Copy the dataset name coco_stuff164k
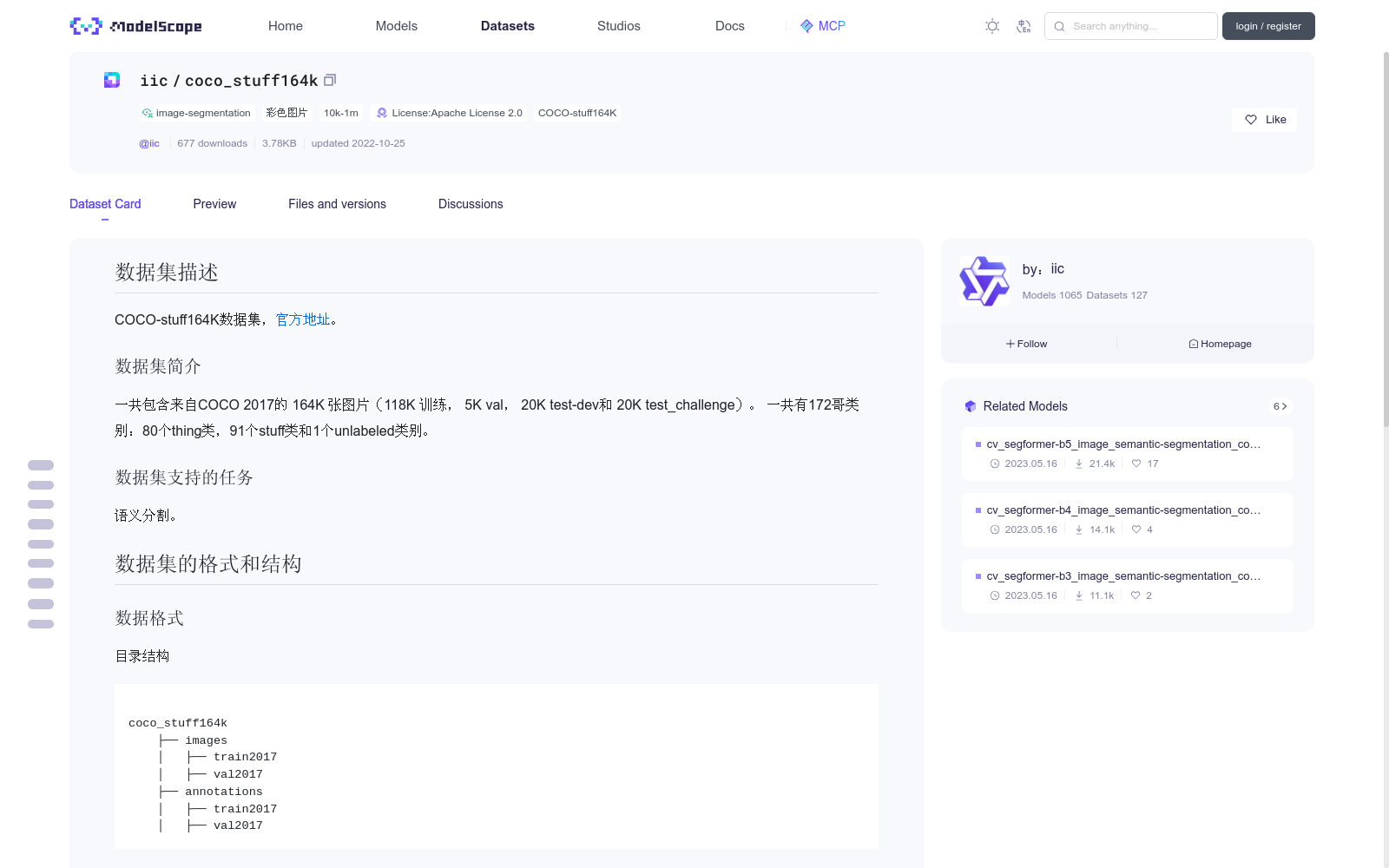The image size is (1389, 868). (x=330, y=80)
